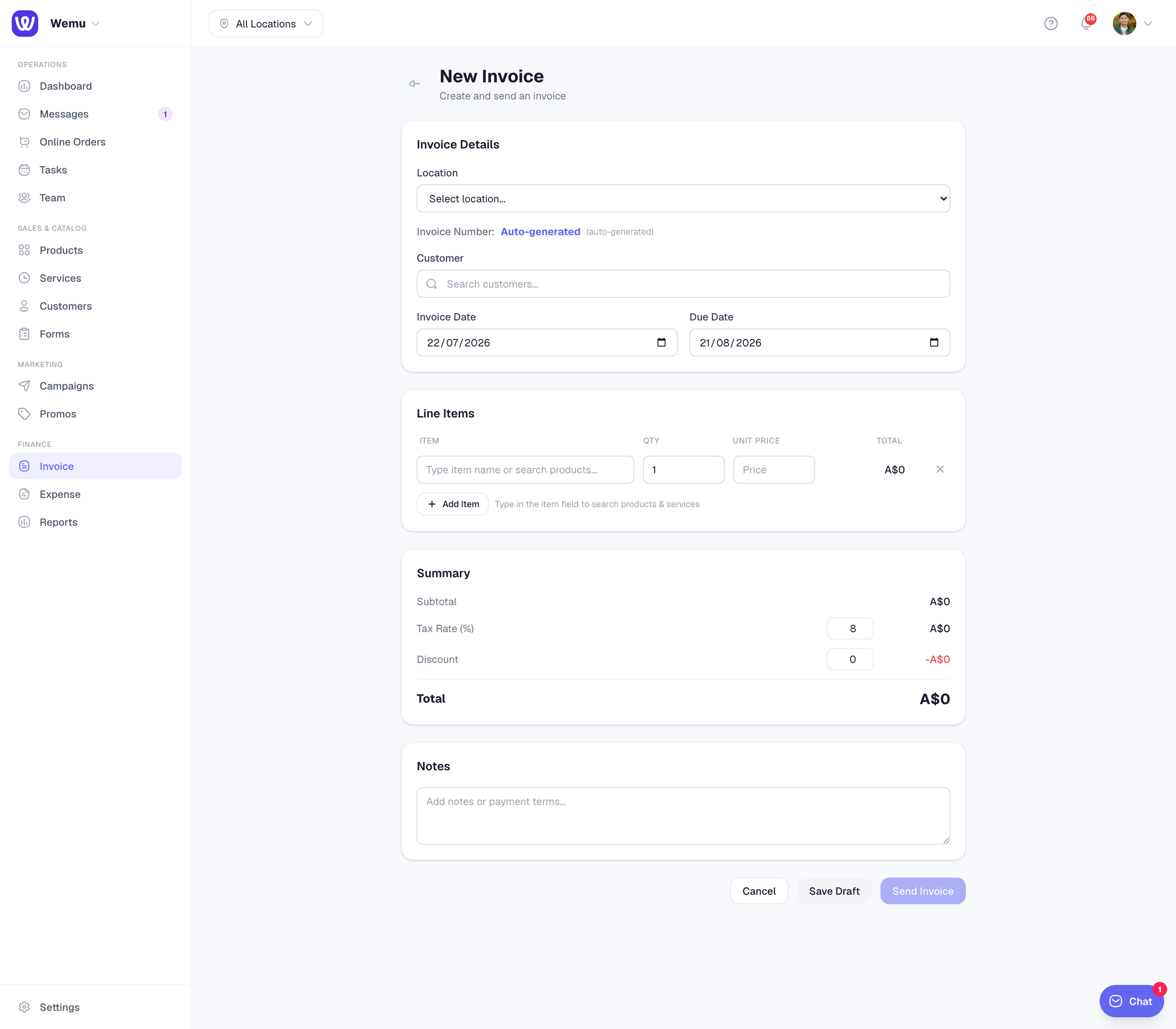Expand the Wemu workspace switcher chevron

click(x=96, y=24)
